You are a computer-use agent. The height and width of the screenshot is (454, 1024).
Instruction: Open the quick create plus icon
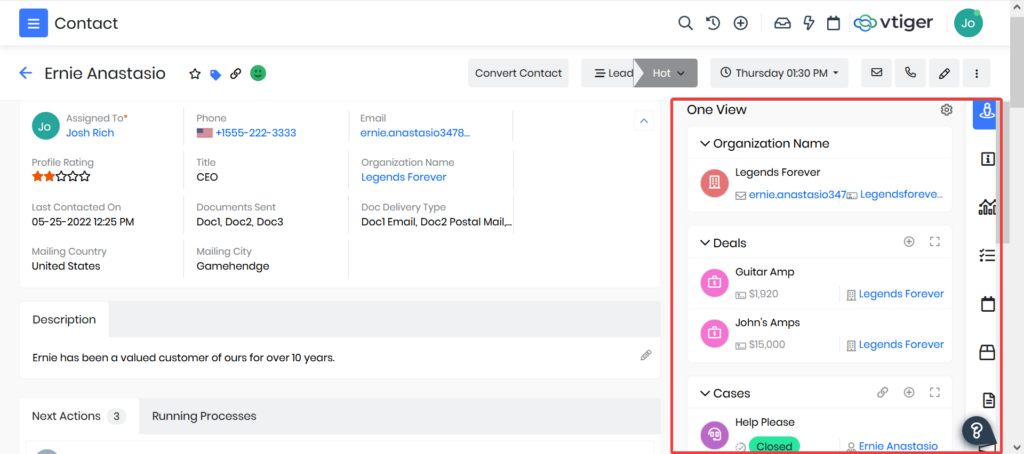[x=740, y=23]
